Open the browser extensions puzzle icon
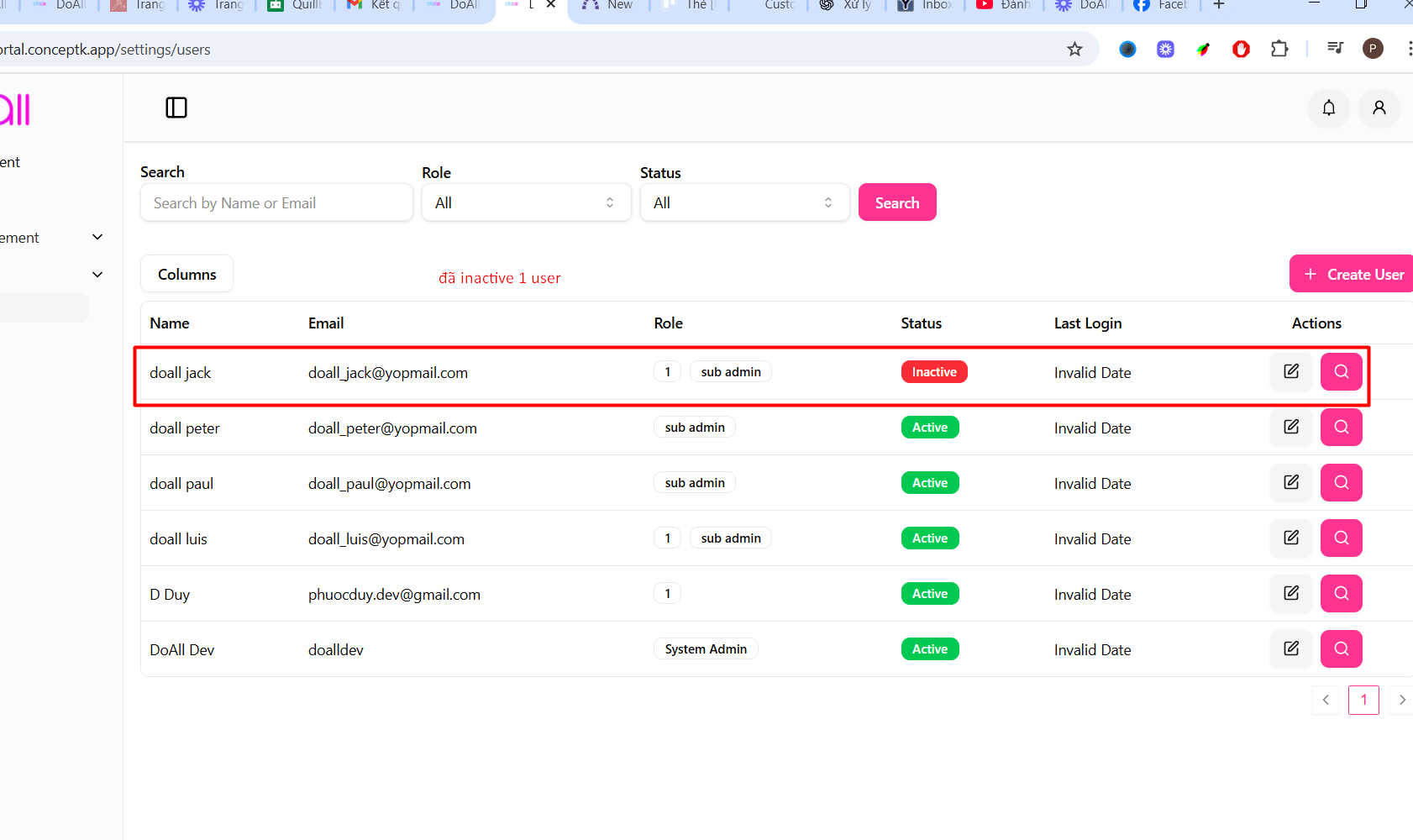1413x840 pixels. 1279,49
